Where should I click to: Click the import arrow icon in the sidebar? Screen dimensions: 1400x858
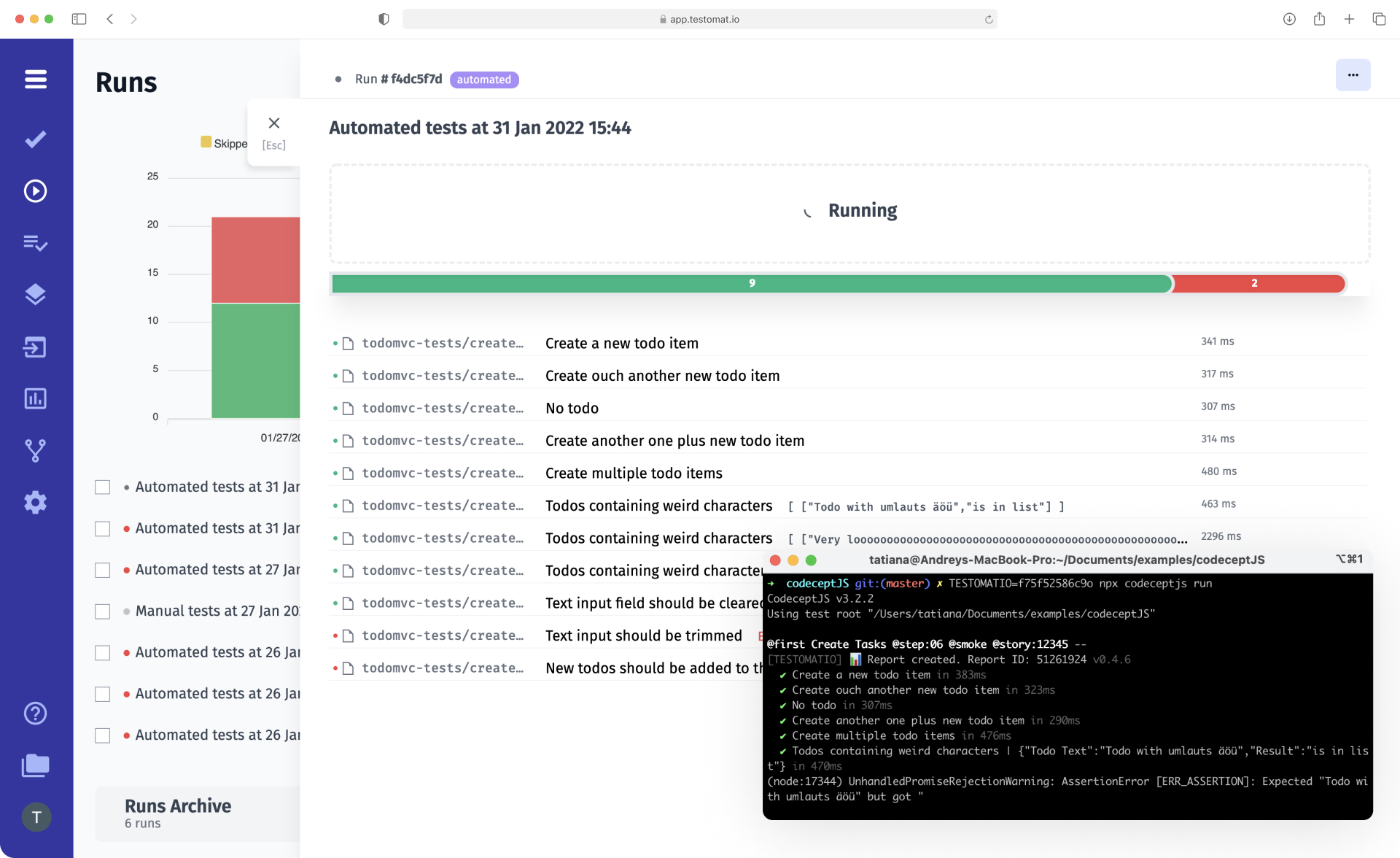pyautogui.click(x=36, y=347)
